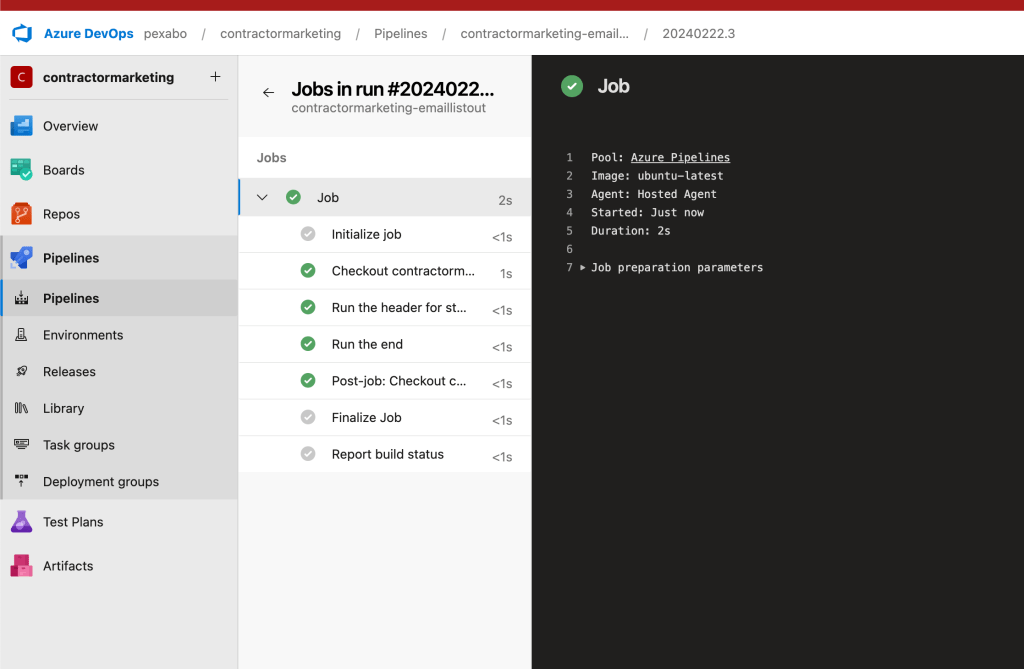Open the Deployment groups sub-item label

pos(101,481)
